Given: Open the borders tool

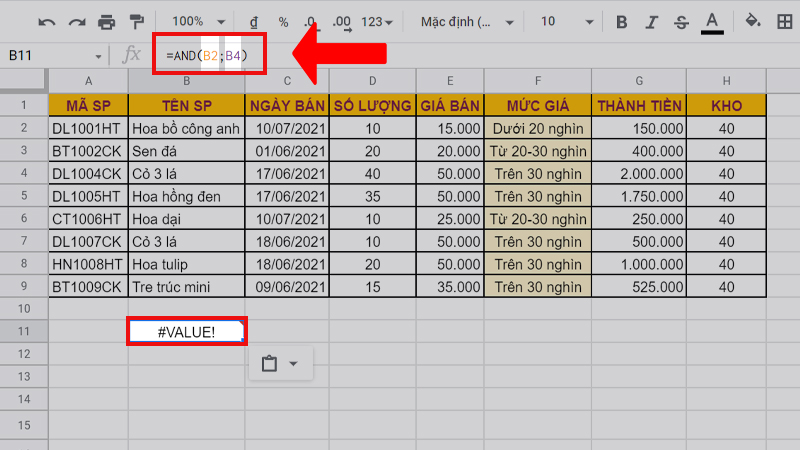Looking at the screenshot, I should pos(785,22).
